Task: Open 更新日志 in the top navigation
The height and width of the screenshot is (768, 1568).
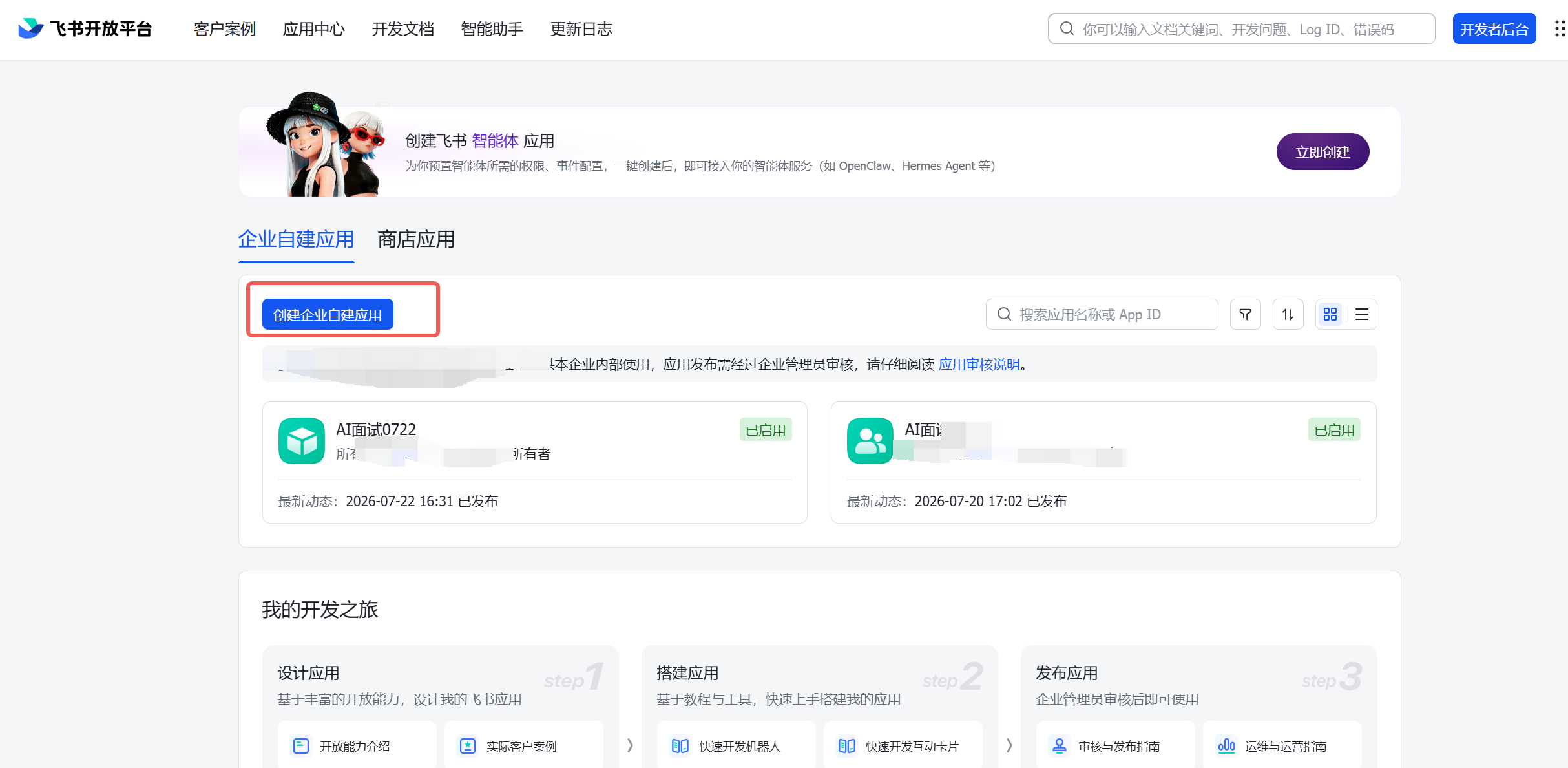Action: click(x=581, y=29)
